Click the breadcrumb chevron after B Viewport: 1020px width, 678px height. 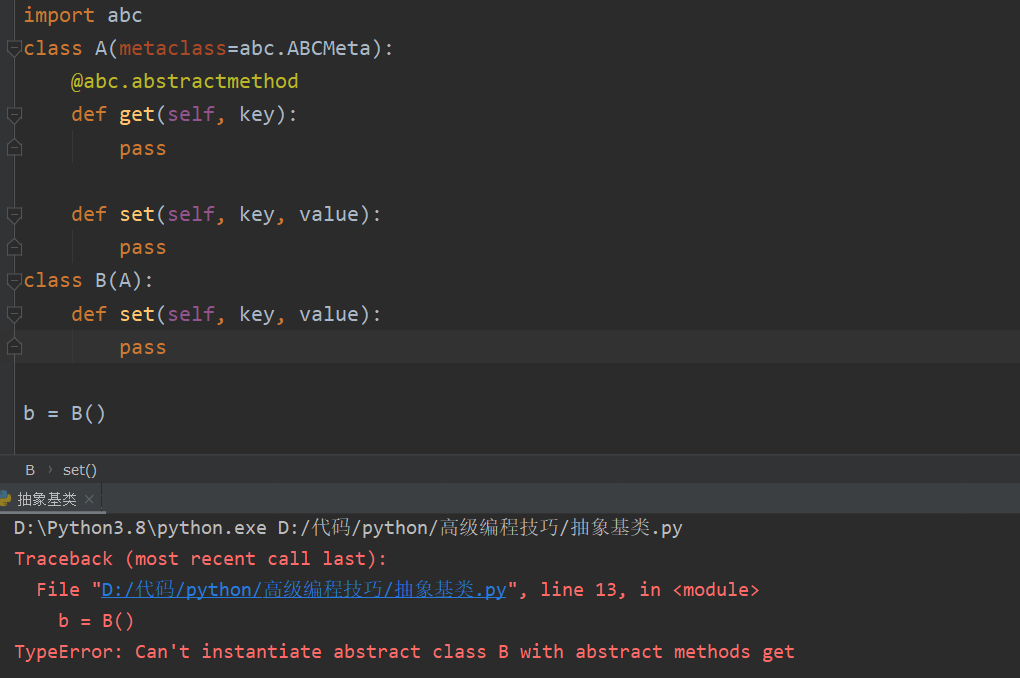tap(48, 469)
